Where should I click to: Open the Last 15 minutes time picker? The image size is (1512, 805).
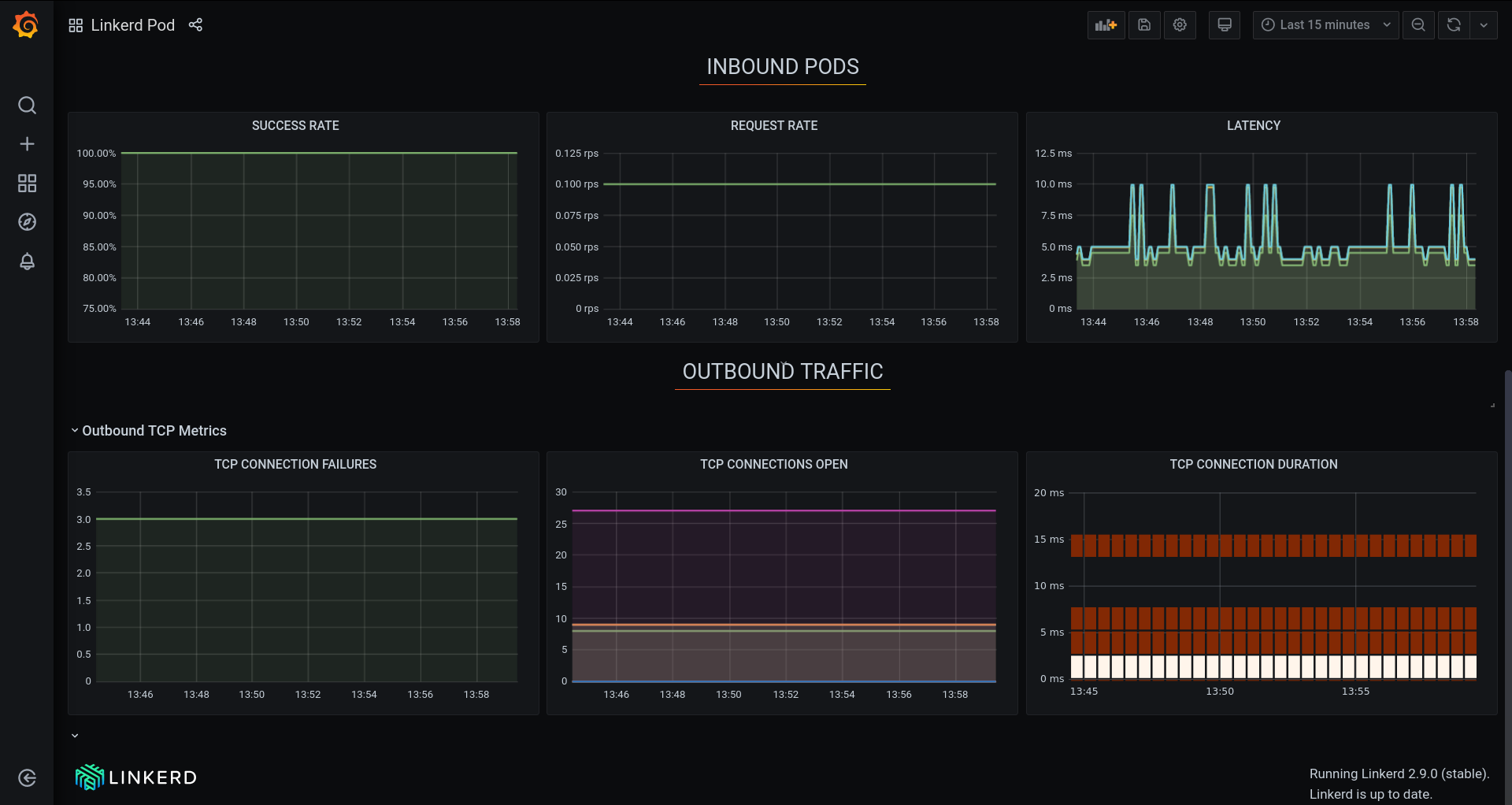click(x=1325, y=24)
